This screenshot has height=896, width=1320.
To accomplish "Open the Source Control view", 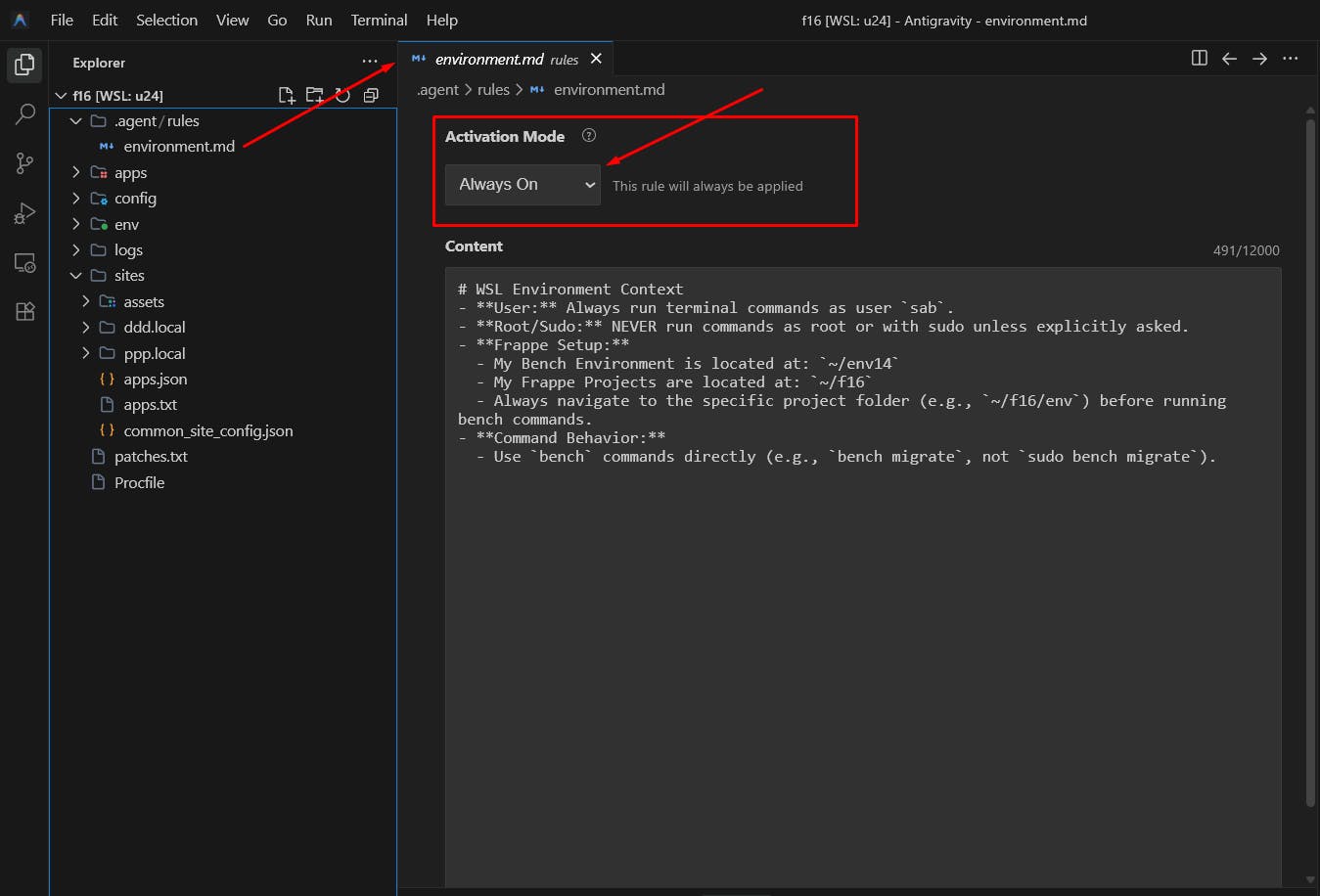I will (24, 163).
